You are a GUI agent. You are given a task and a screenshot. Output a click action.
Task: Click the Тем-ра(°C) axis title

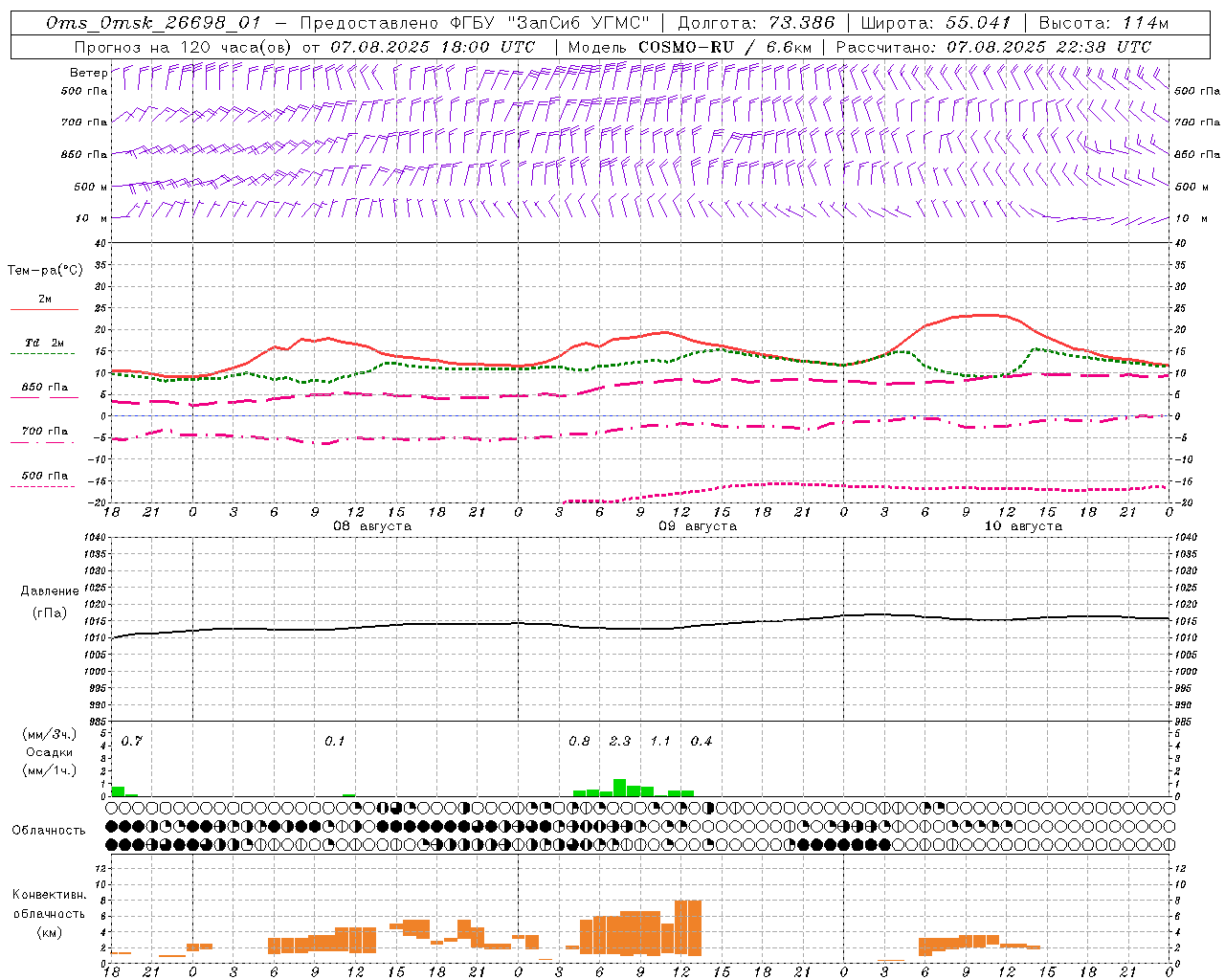[x=45, y=270]
